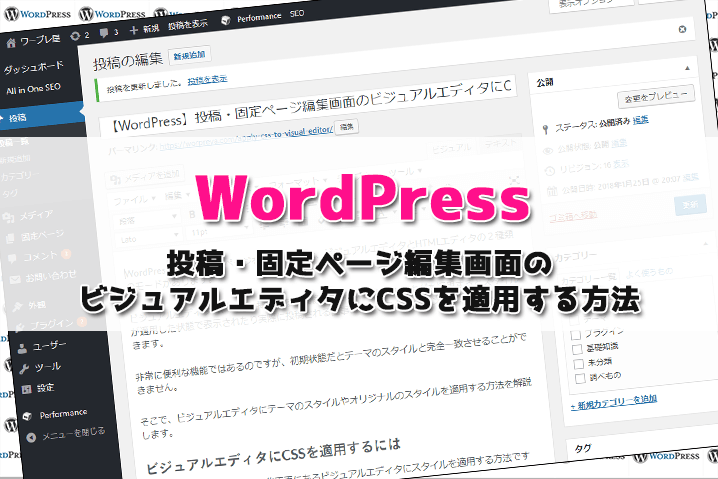
Task: Open メディア in the sidebar
Action: 28,215
